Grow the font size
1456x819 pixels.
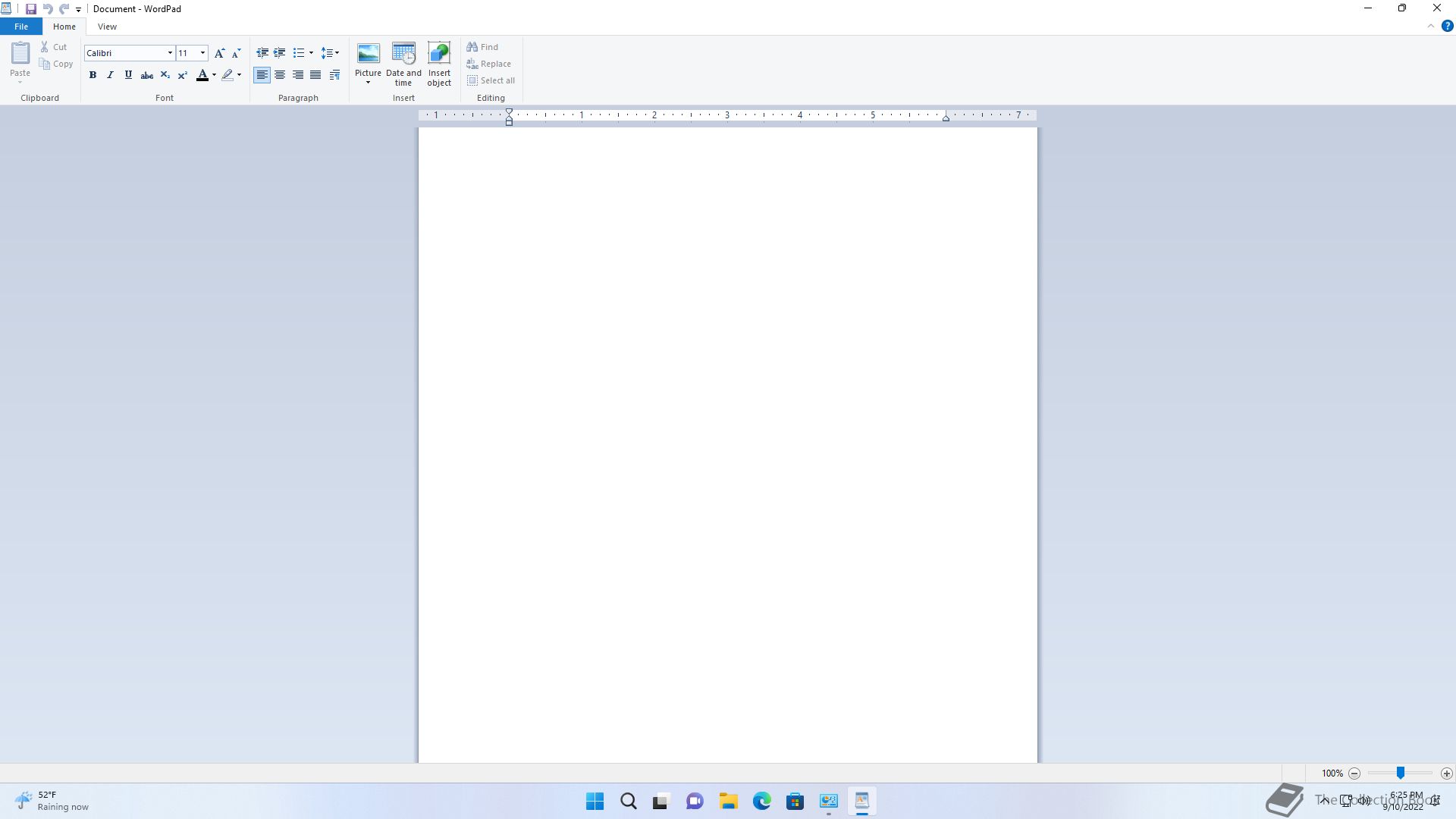coord(219,53)
